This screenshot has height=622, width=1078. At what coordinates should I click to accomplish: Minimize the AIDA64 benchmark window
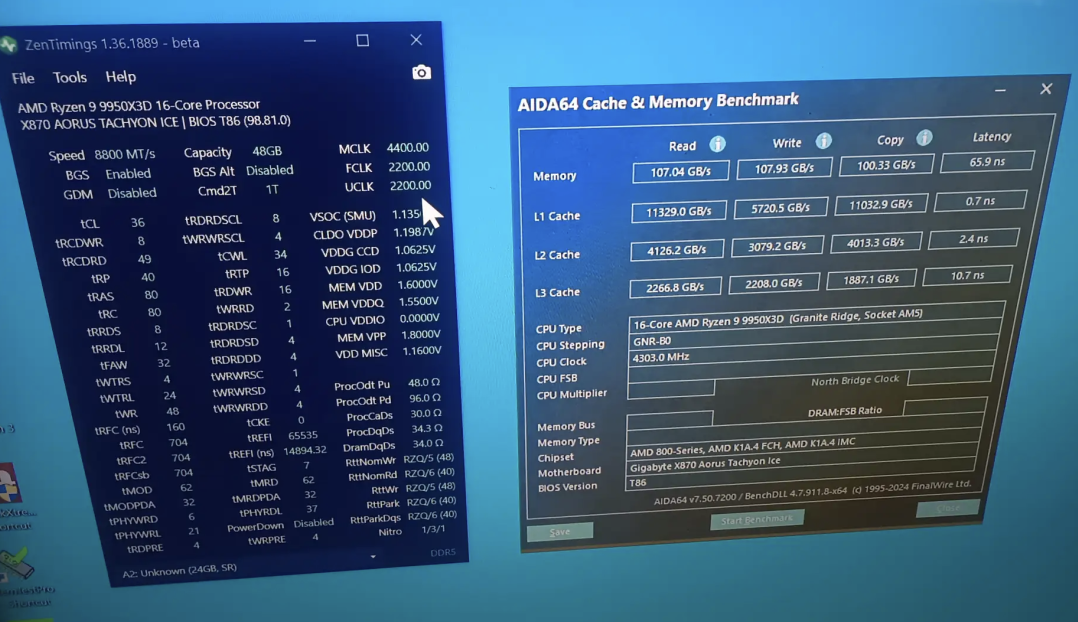pos(1000,91)
